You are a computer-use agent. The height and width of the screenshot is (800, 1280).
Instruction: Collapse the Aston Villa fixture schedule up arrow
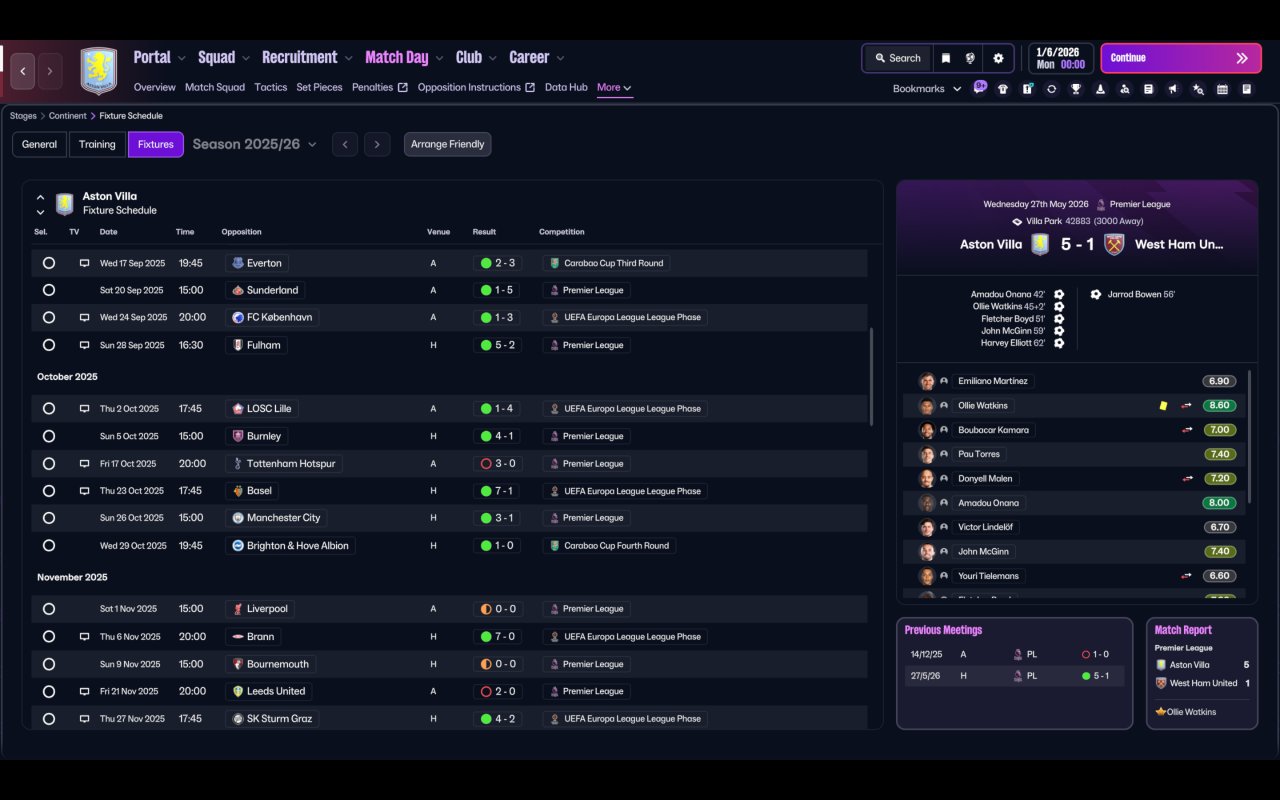[x=40, y=197]
